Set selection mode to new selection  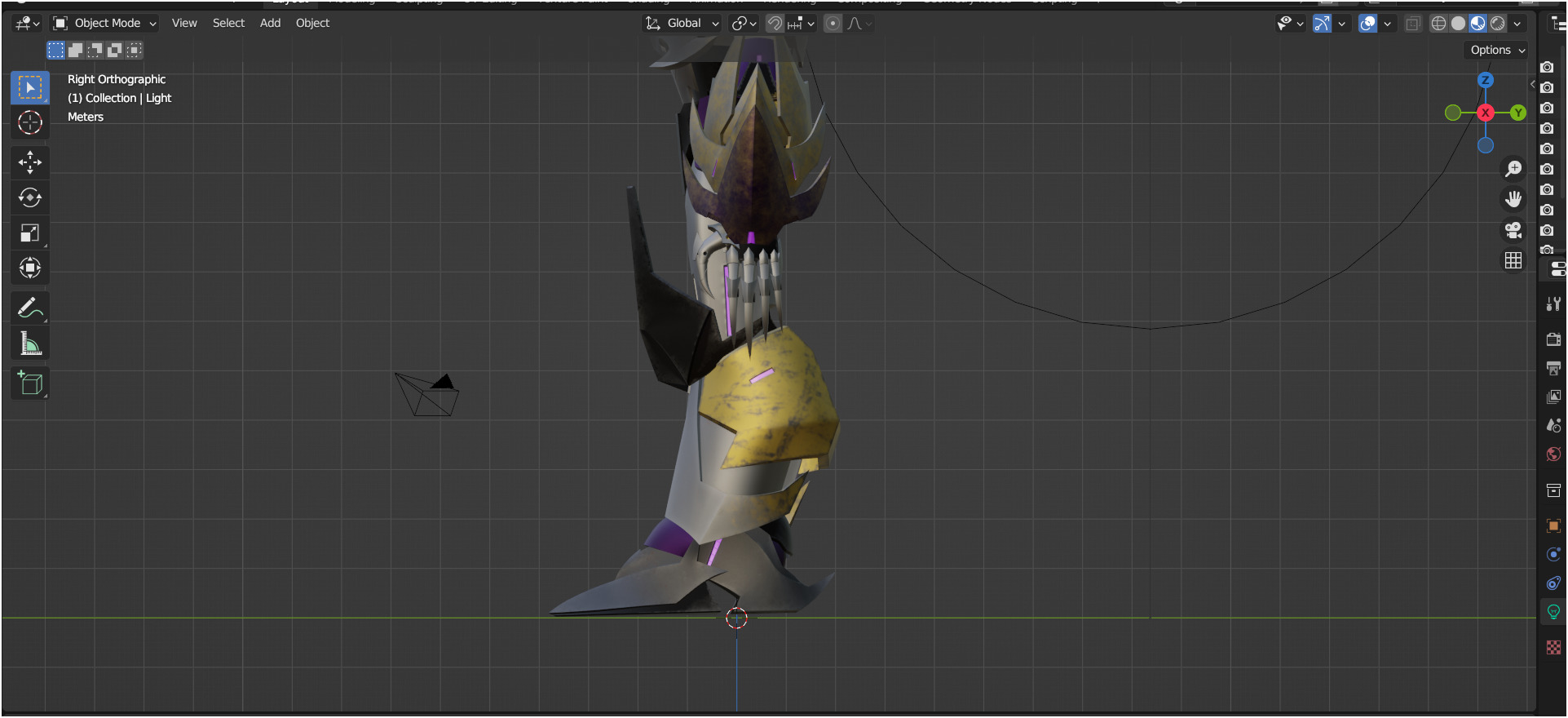55,50
